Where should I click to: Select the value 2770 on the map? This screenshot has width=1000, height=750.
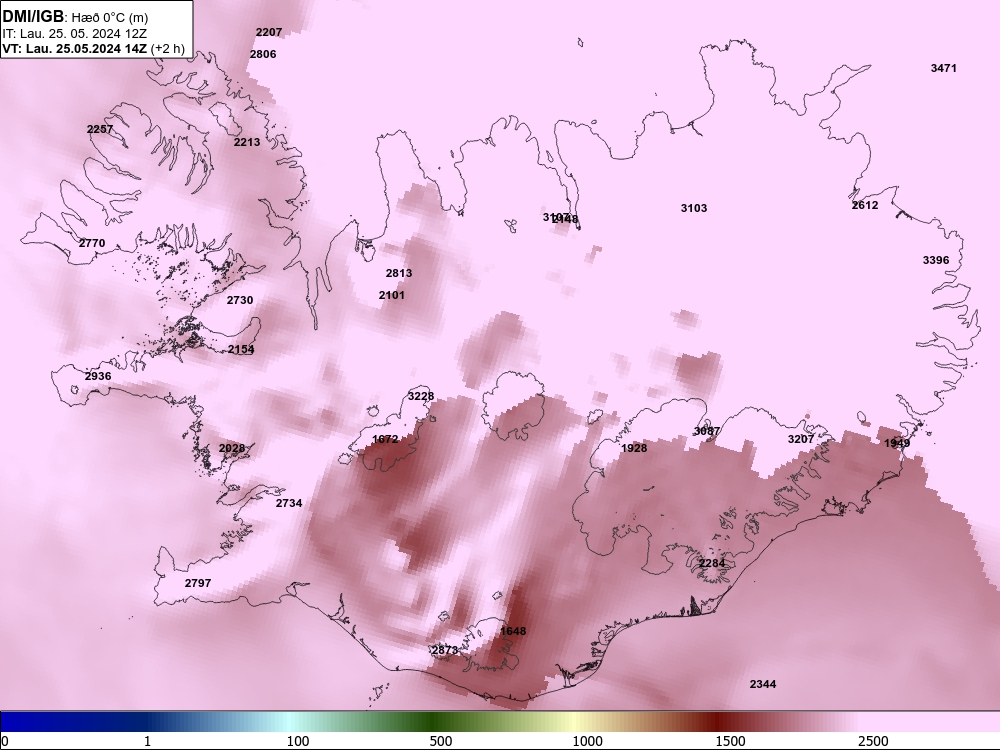tap(92, 243)
